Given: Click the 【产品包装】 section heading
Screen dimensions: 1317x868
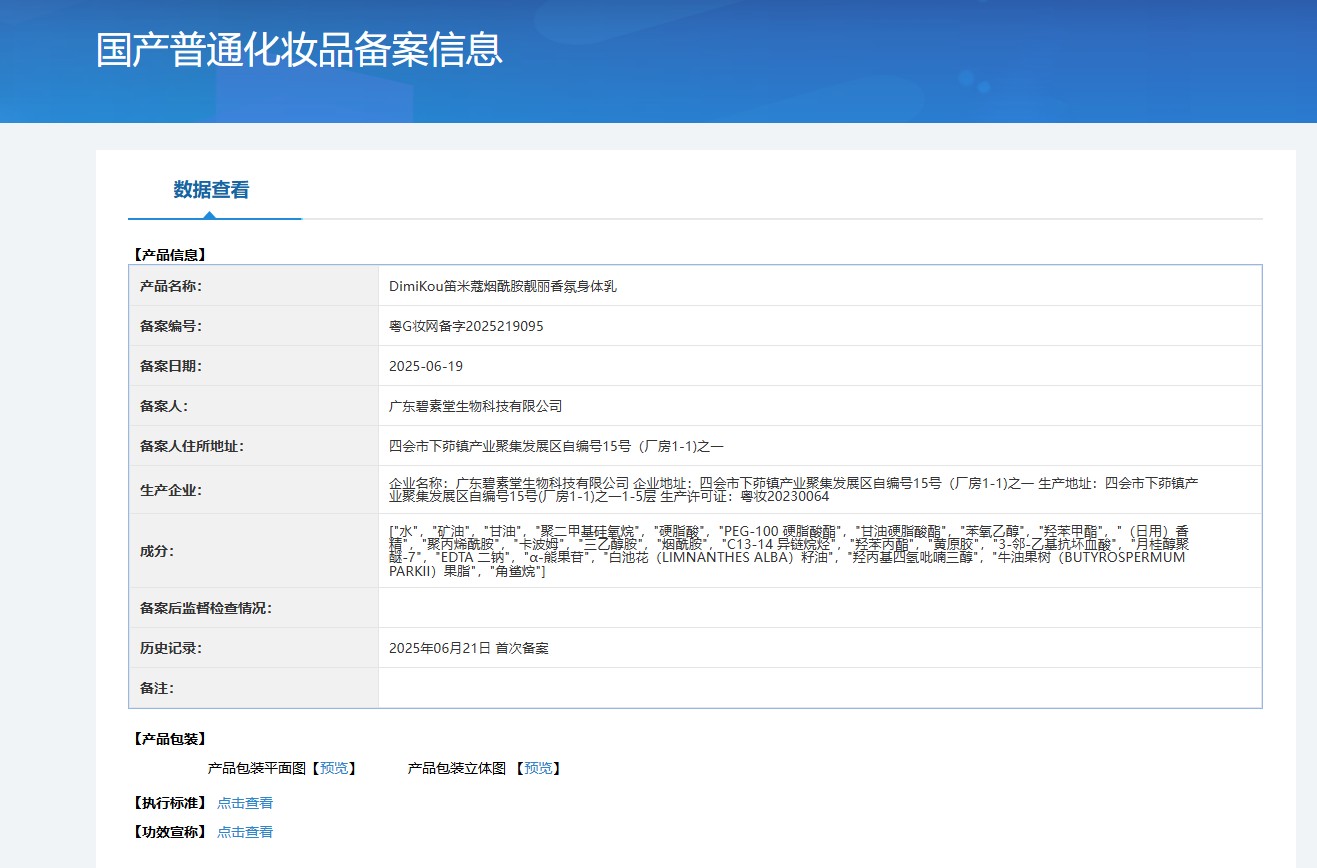Looking at the screenshot, I should click(x=169, y=739).
